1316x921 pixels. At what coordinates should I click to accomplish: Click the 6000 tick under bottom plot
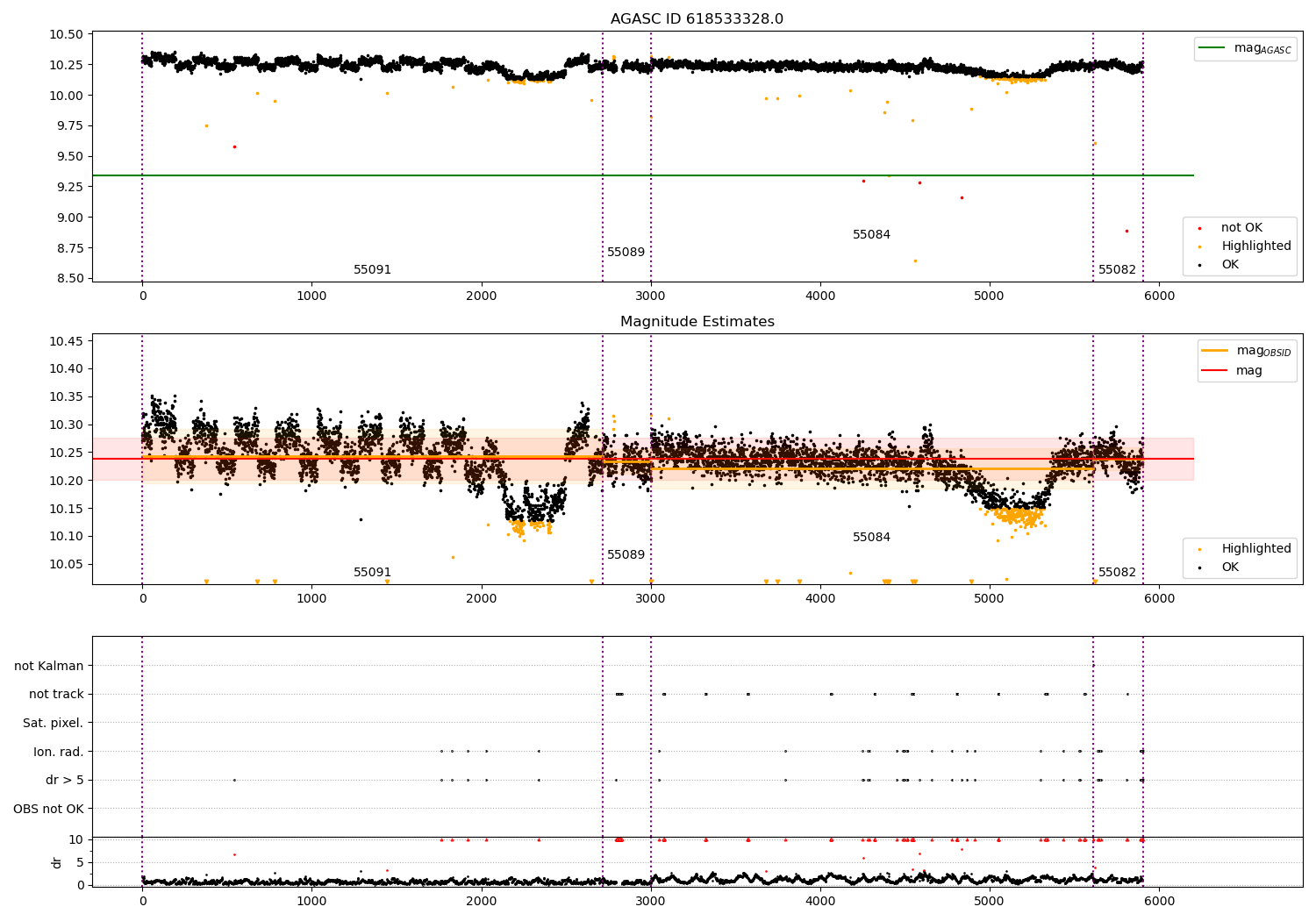(1159, 900)
